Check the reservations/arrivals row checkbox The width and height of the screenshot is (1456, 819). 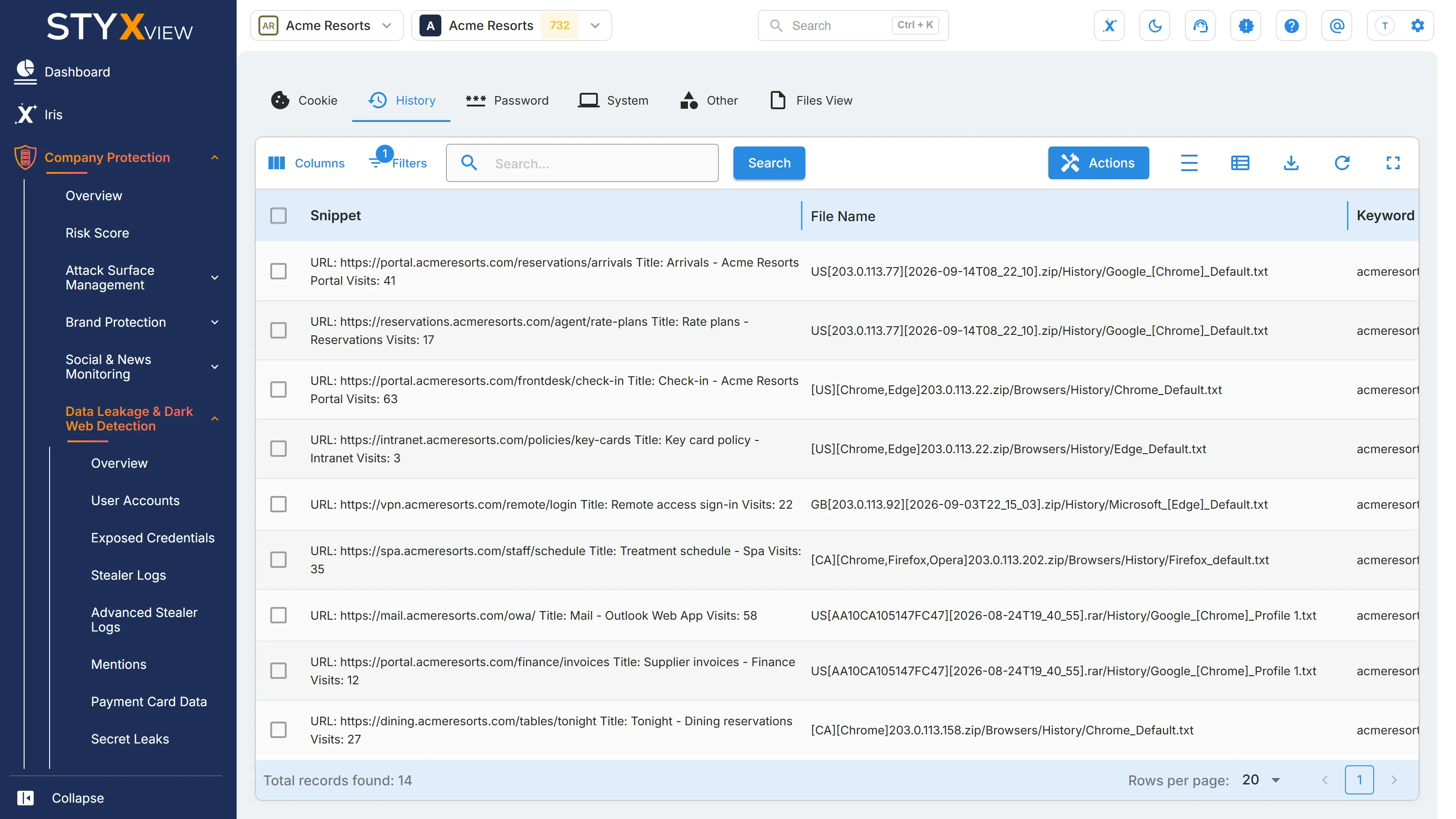[x=278, y=271]
